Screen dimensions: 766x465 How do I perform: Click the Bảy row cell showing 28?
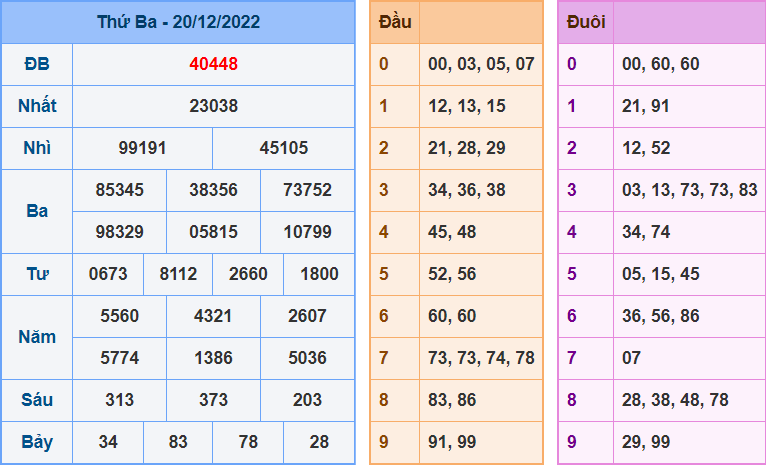point(319,442)
